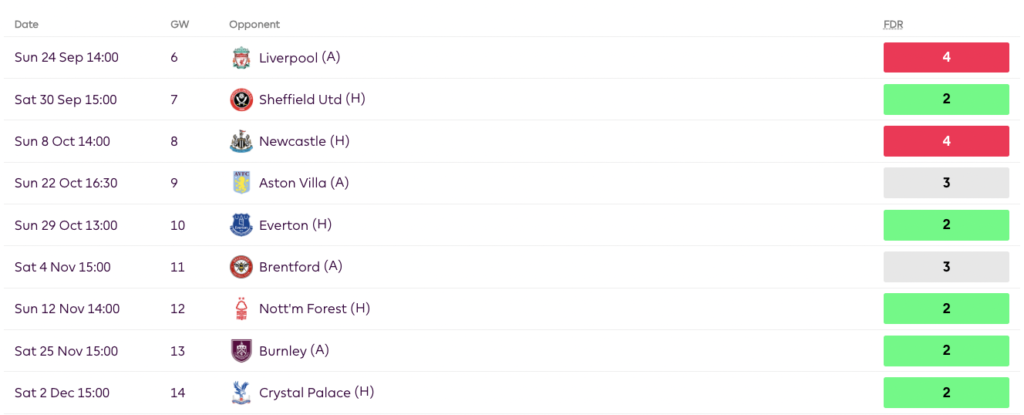
Task: Click the green difficulty 2 box for Everton
Action: [946, 226]
